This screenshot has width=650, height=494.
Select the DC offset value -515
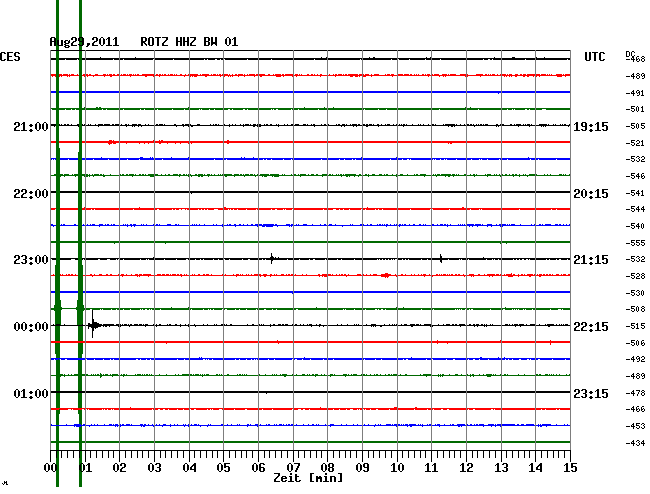click(x=635, y=327)
